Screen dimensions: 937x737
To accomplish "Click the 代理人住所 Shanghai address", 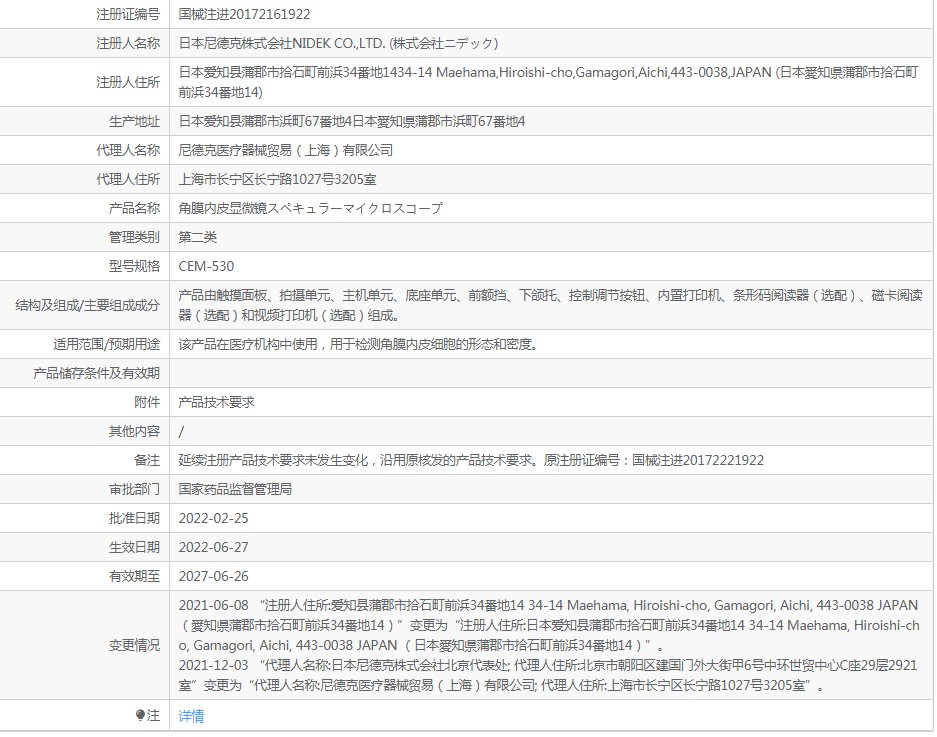I will [277, 179].
